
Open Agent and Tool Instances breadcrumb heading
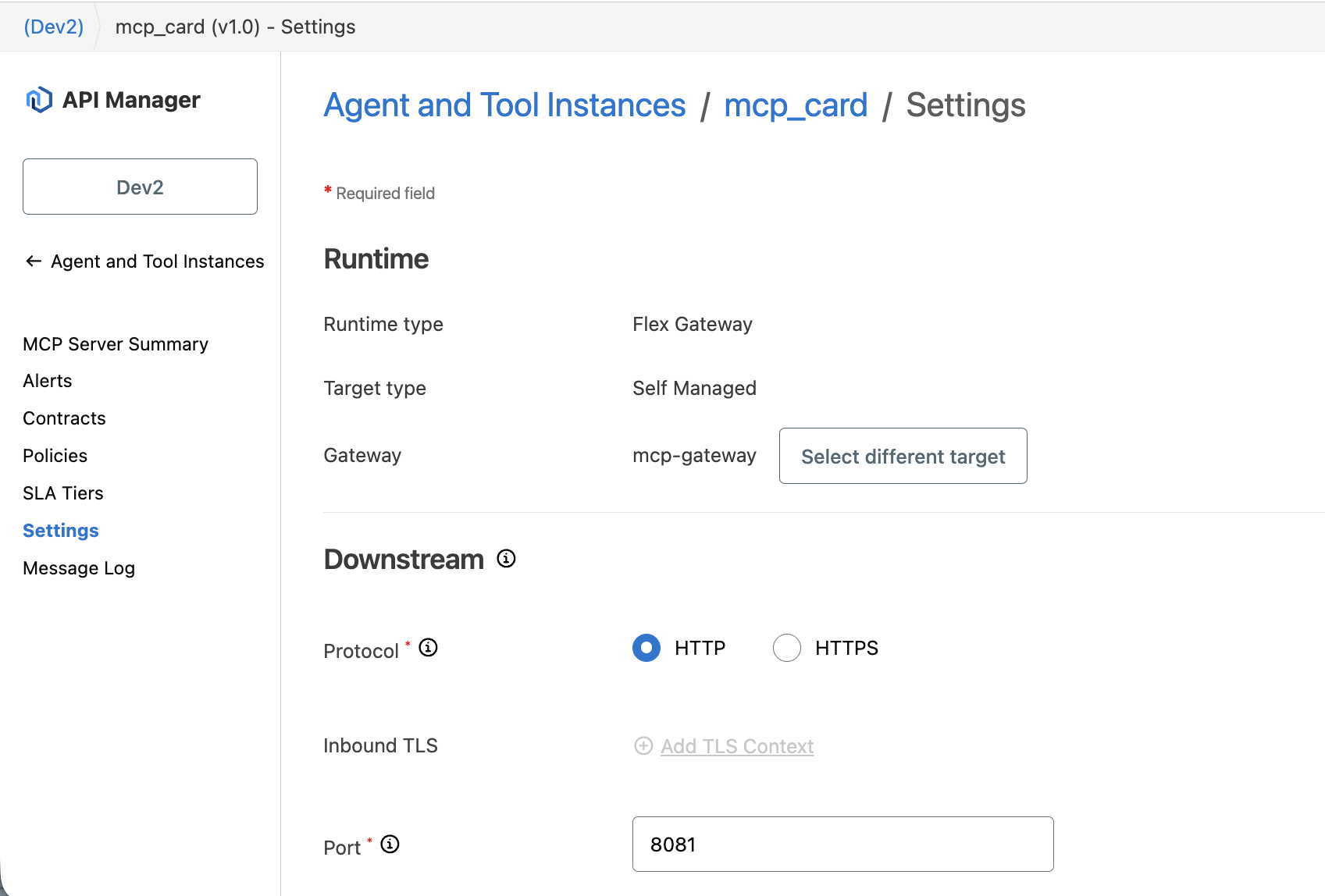505,105
